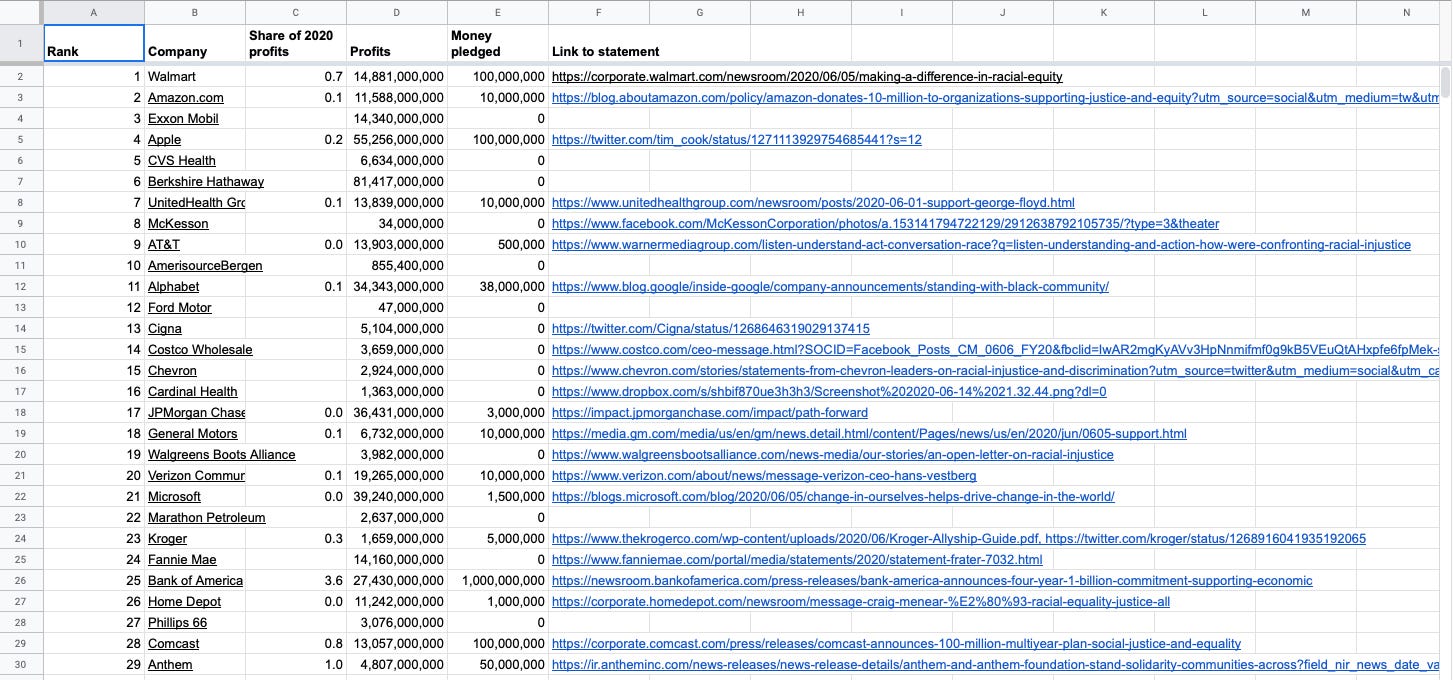Select the Ford Motor company cell

[195, 308]
